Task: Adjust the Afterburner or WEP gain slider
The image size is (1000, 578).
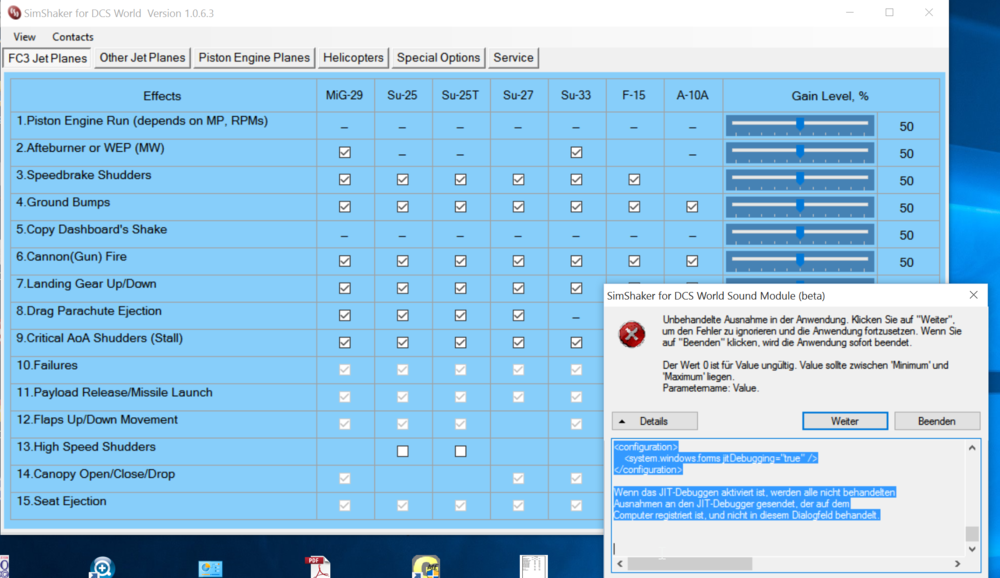Action: point(800,153)
